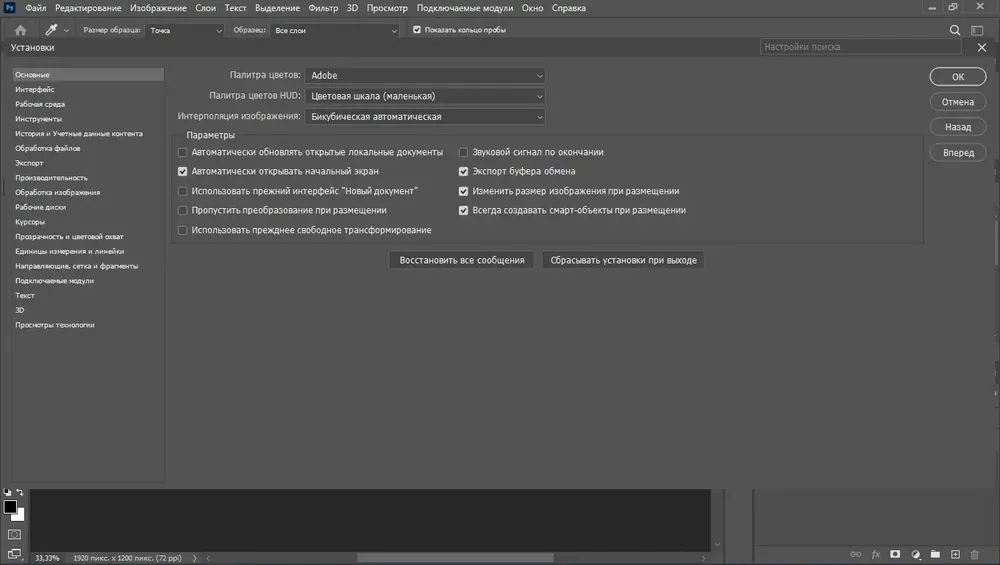Click the 33,33% zoom level field
The image size is (1000, 565).
(x=47, y=558)
